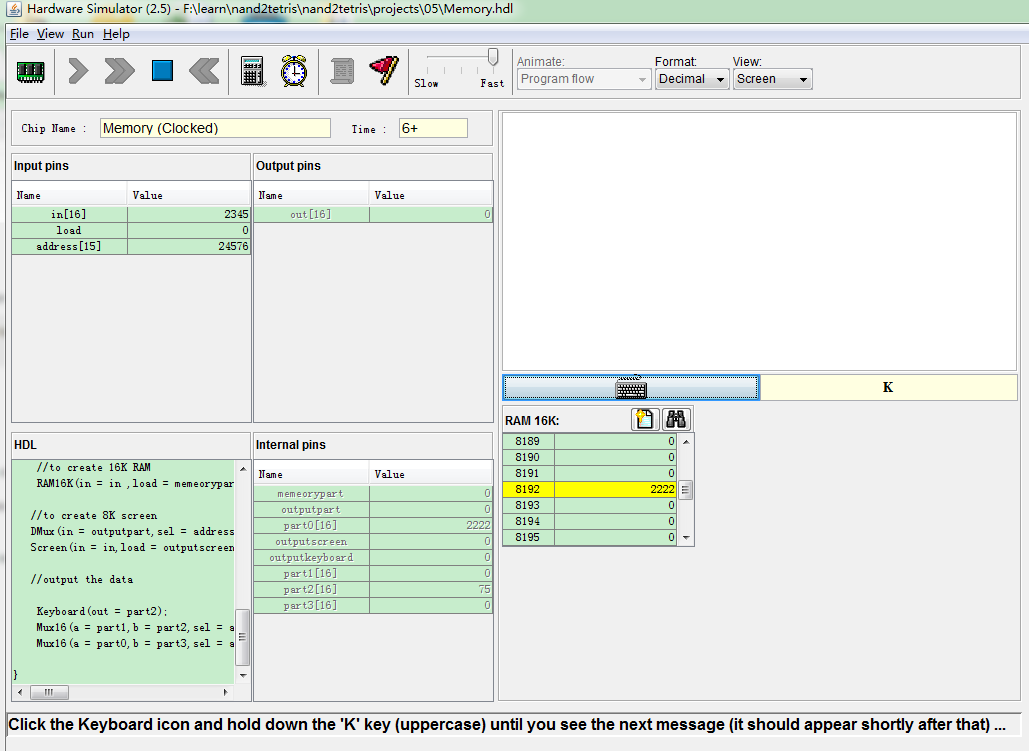Open the Animate Program flow dropdown
The image size is (1029, 751).
click(584, 79)
